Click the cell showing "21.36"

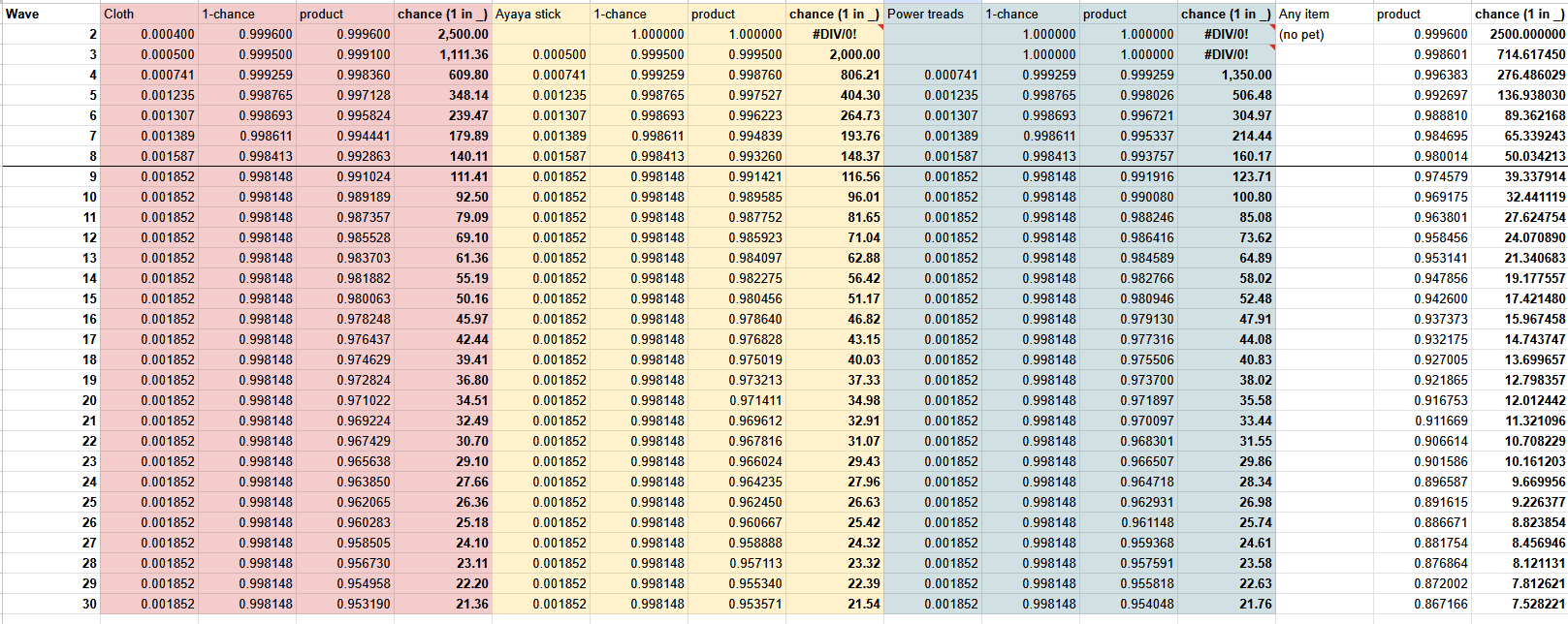pos(443,604)
